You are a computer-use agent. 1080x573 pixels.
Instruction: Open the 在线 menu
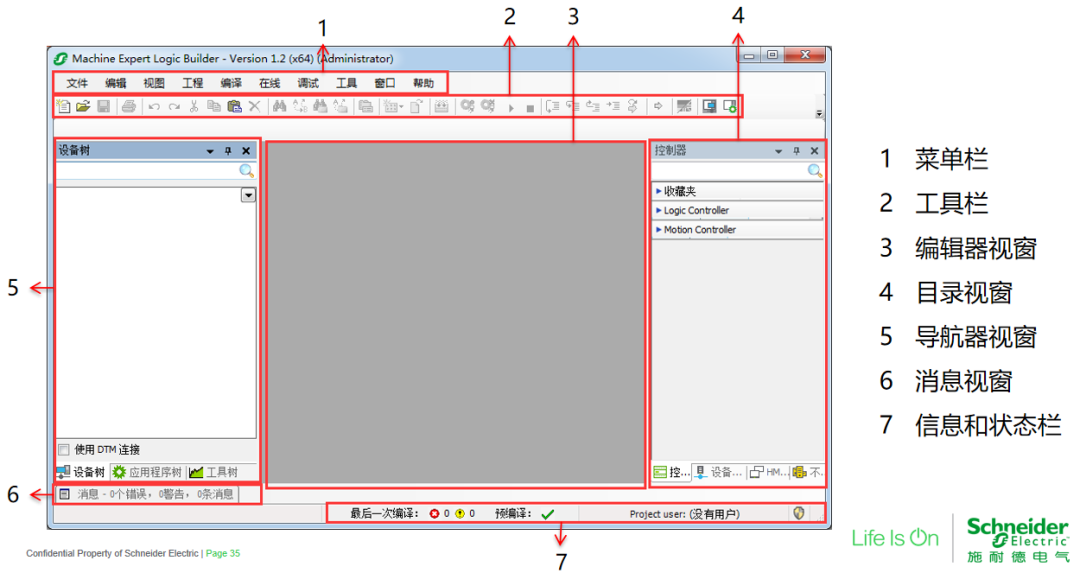(x=270, y=83)
